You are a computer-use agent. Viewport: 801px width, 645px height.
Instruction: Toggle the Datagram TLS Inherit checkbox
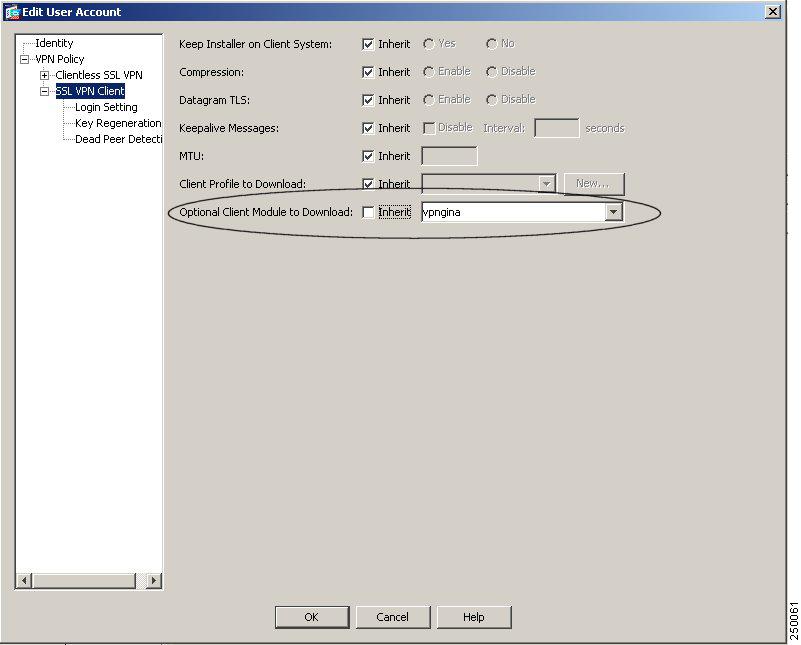(368, 100)
